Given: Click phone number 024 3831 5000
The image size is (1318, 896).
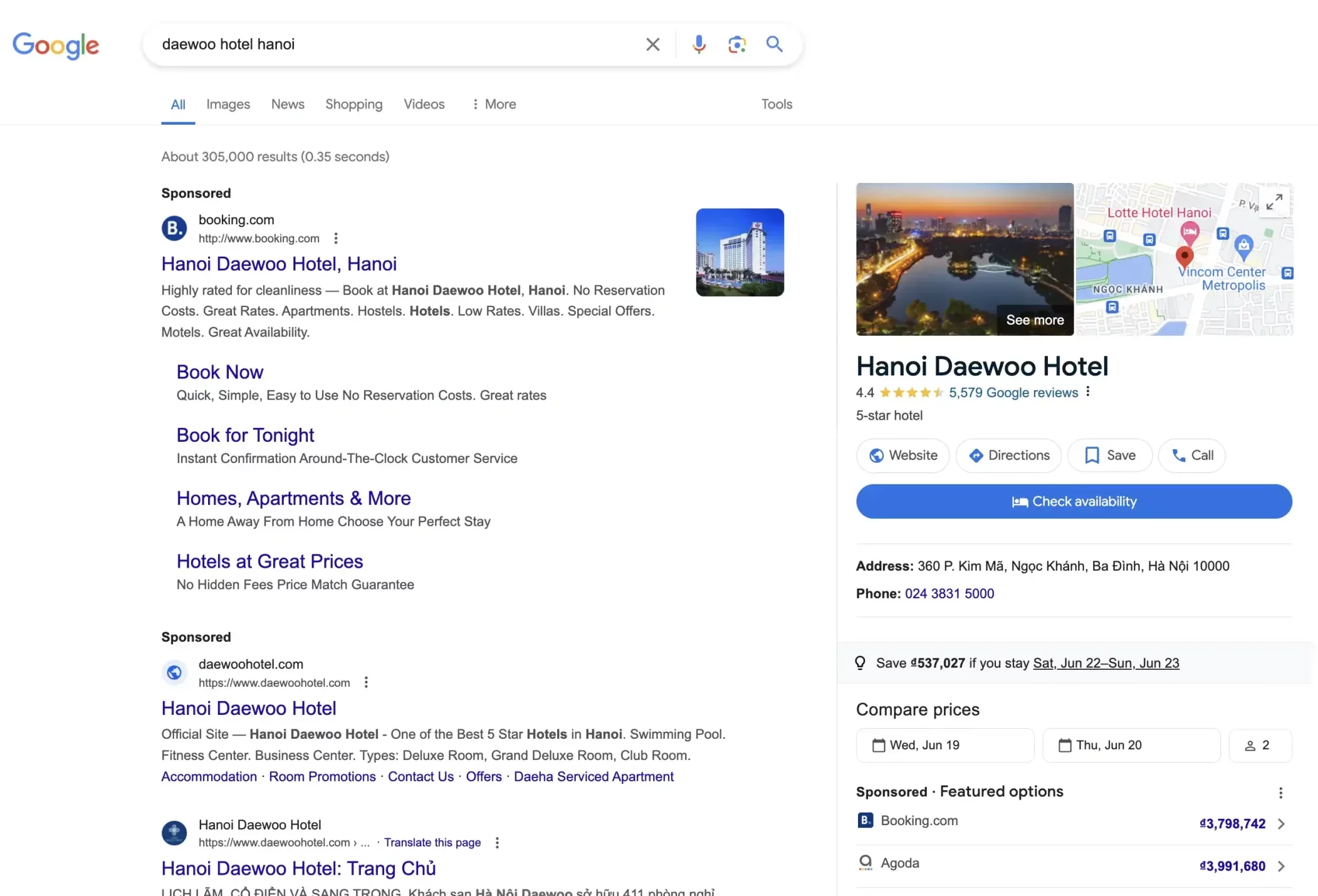Looking at the screenshot, I should (949, 593).
